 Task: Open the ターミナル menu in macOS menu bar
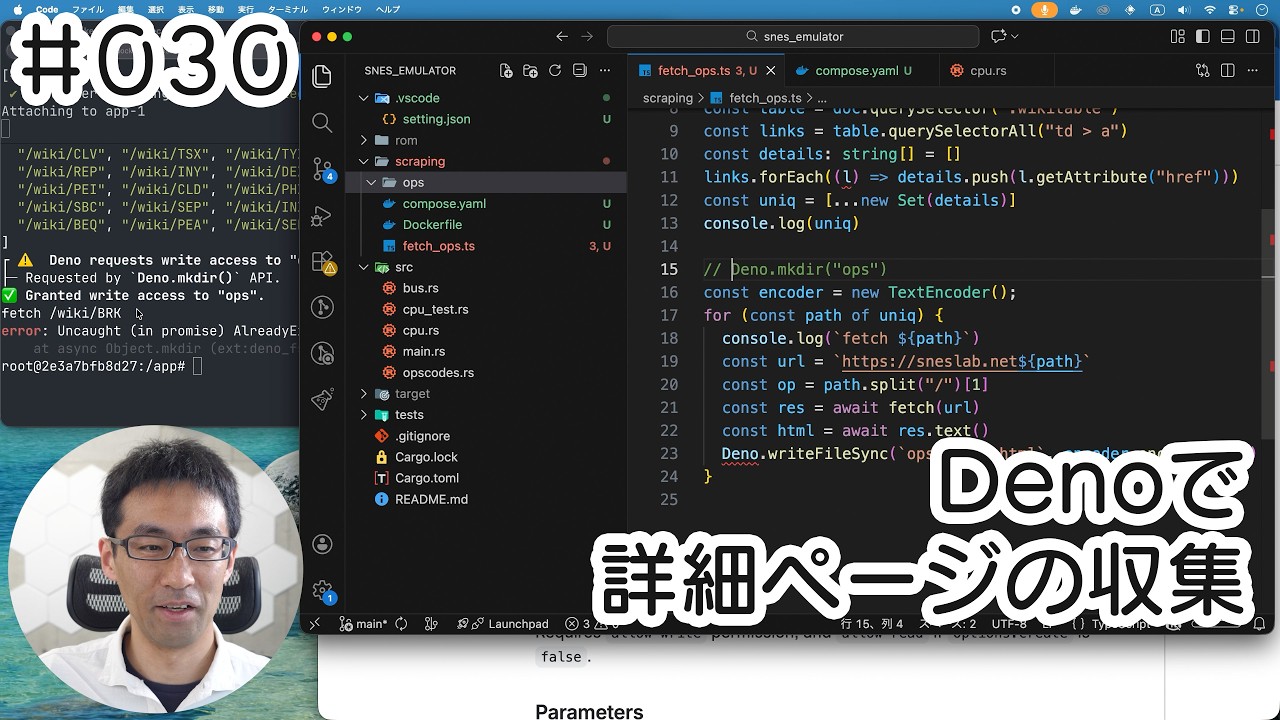click(289, 9)
